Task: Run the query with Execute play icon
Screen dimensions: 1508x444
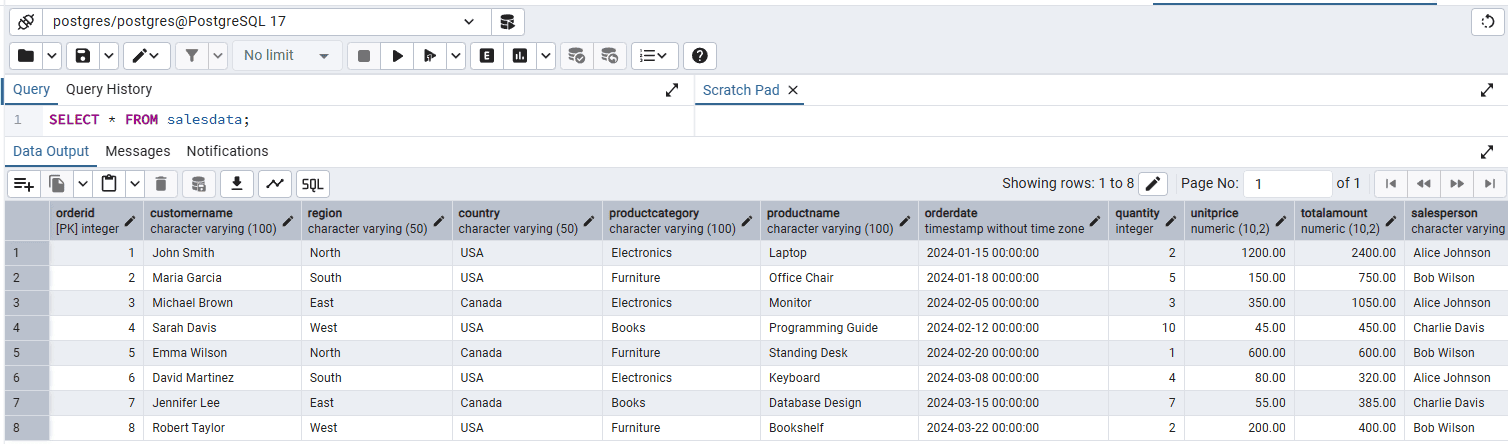Action: point(397,56)
